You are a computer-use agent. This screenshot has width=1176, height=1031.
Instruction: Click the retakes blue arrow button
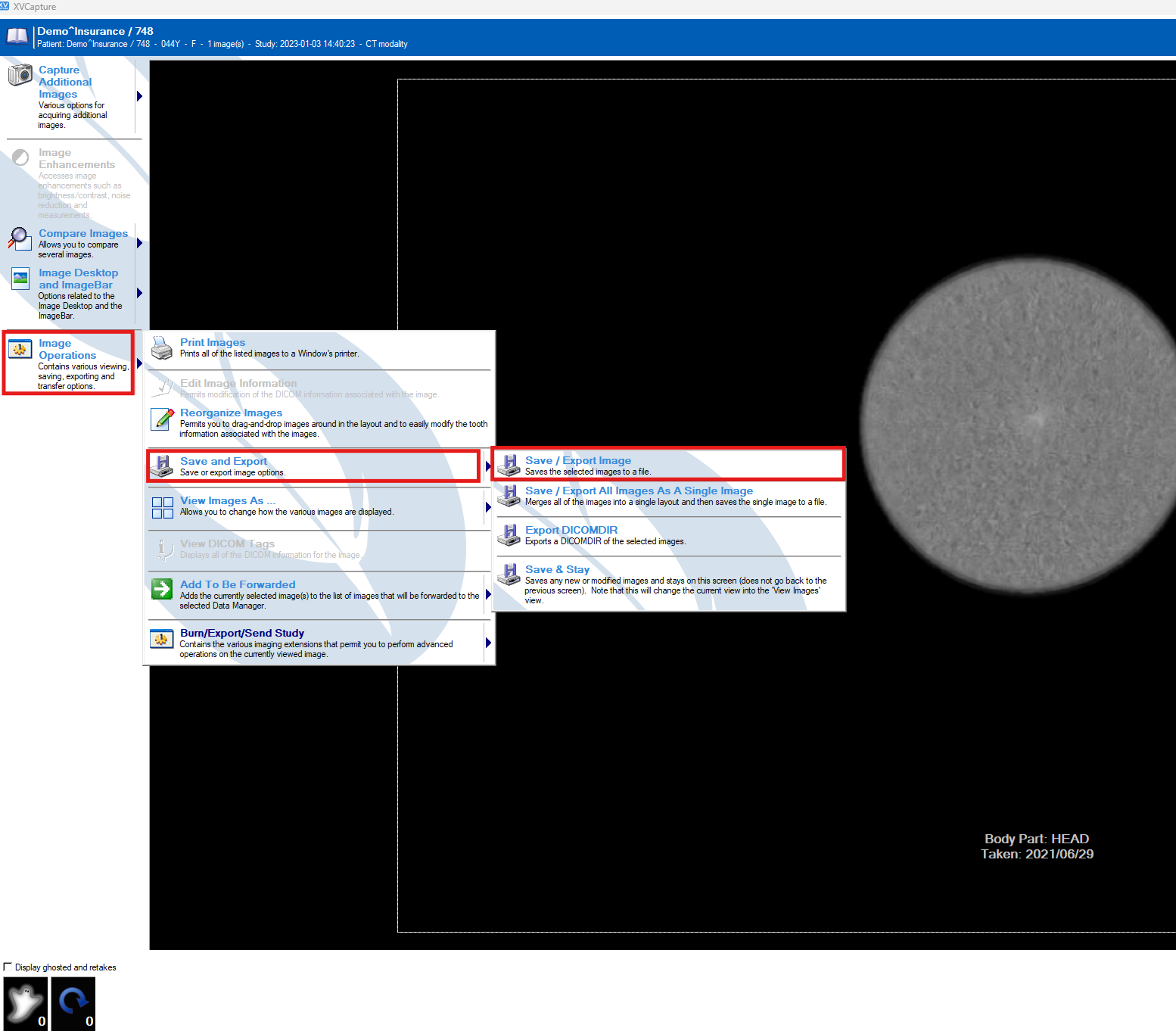click(73, 1003)
